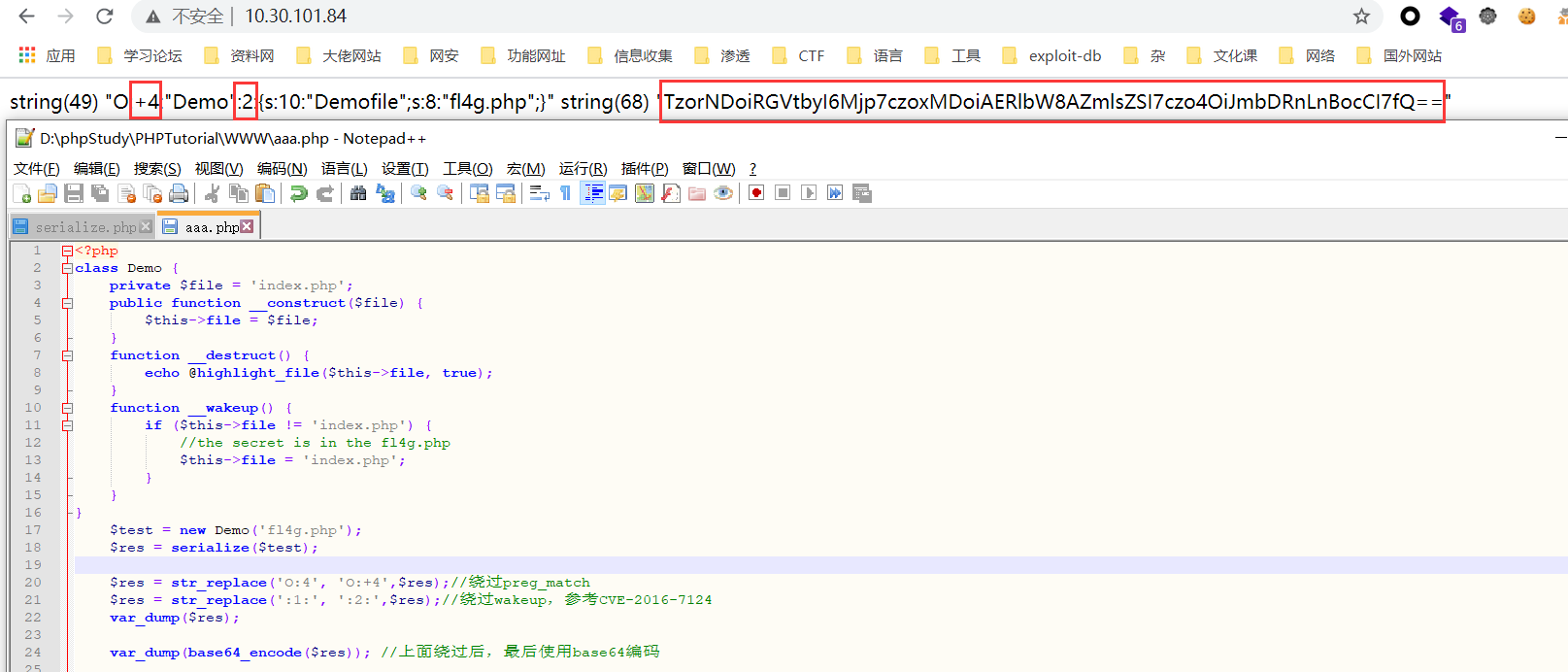Open the ? help menu
Viewport: 1568px width, 672px height.
[x=752, y=169]
